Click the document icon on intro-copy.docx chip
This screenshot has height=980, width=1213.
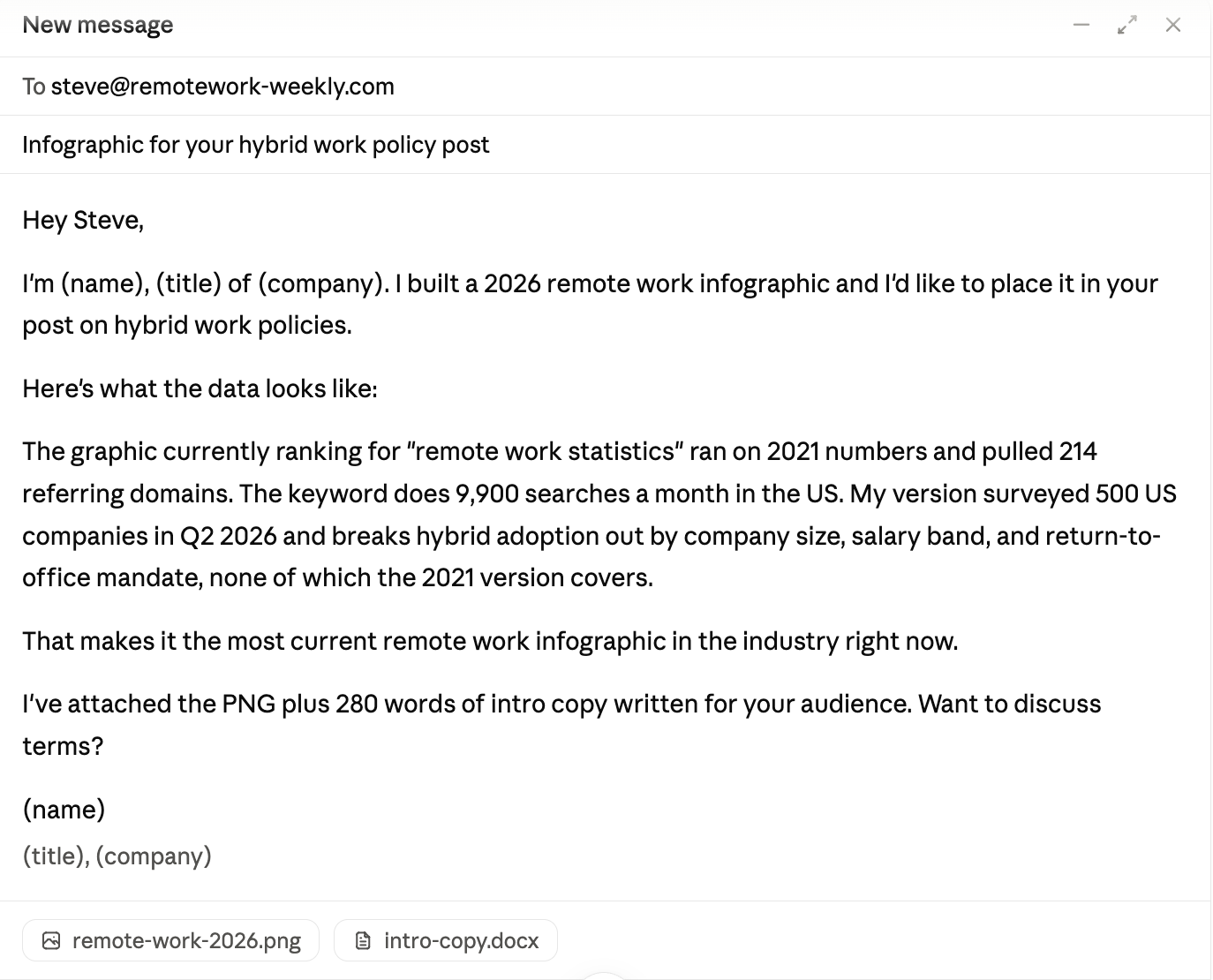[363, 940]
